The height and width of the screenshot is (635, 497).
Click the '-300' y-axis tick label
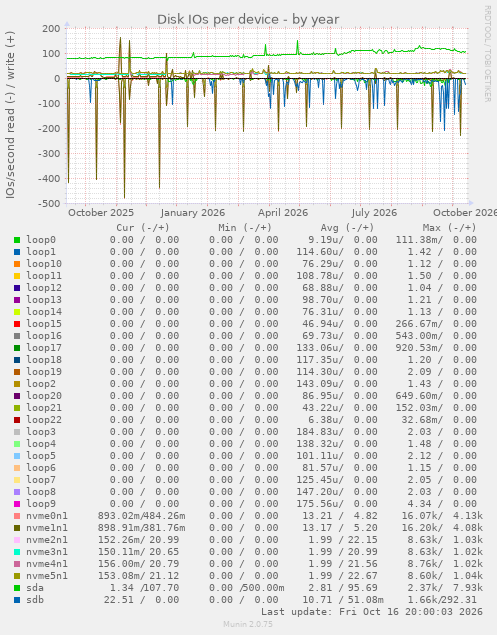(x=49, y=154)
